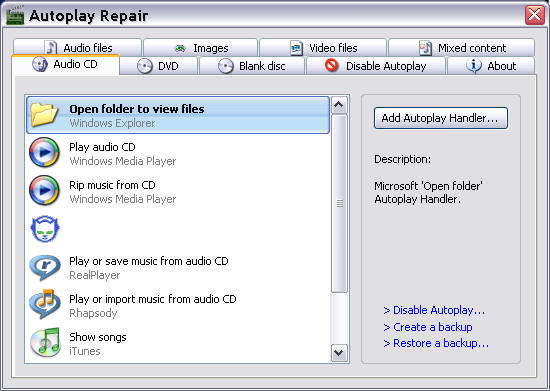Switch to the Audio files tab
This screenshot has width=550, height=391.
click(x=77, y=47)
